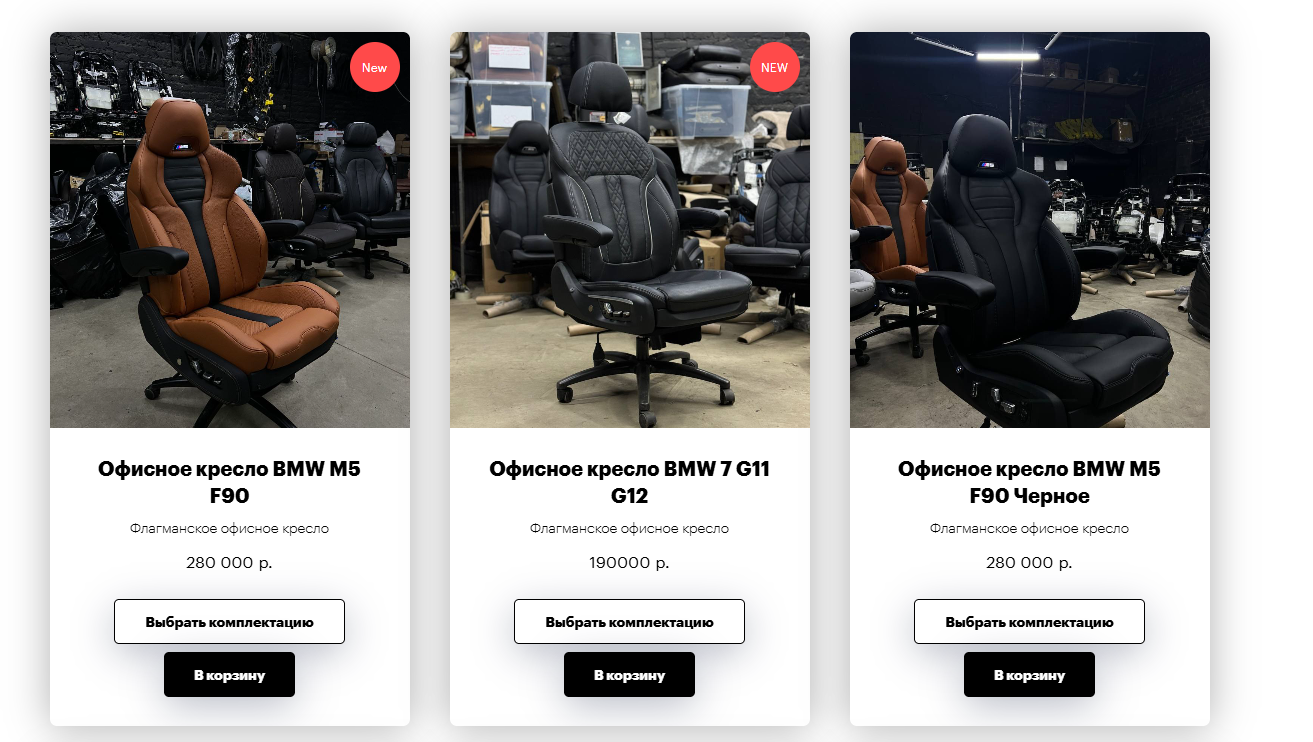Open the black BMW M5 F90 chair photo
Viewport: 1313px width, 742px height.
[x=1030, y=230]
